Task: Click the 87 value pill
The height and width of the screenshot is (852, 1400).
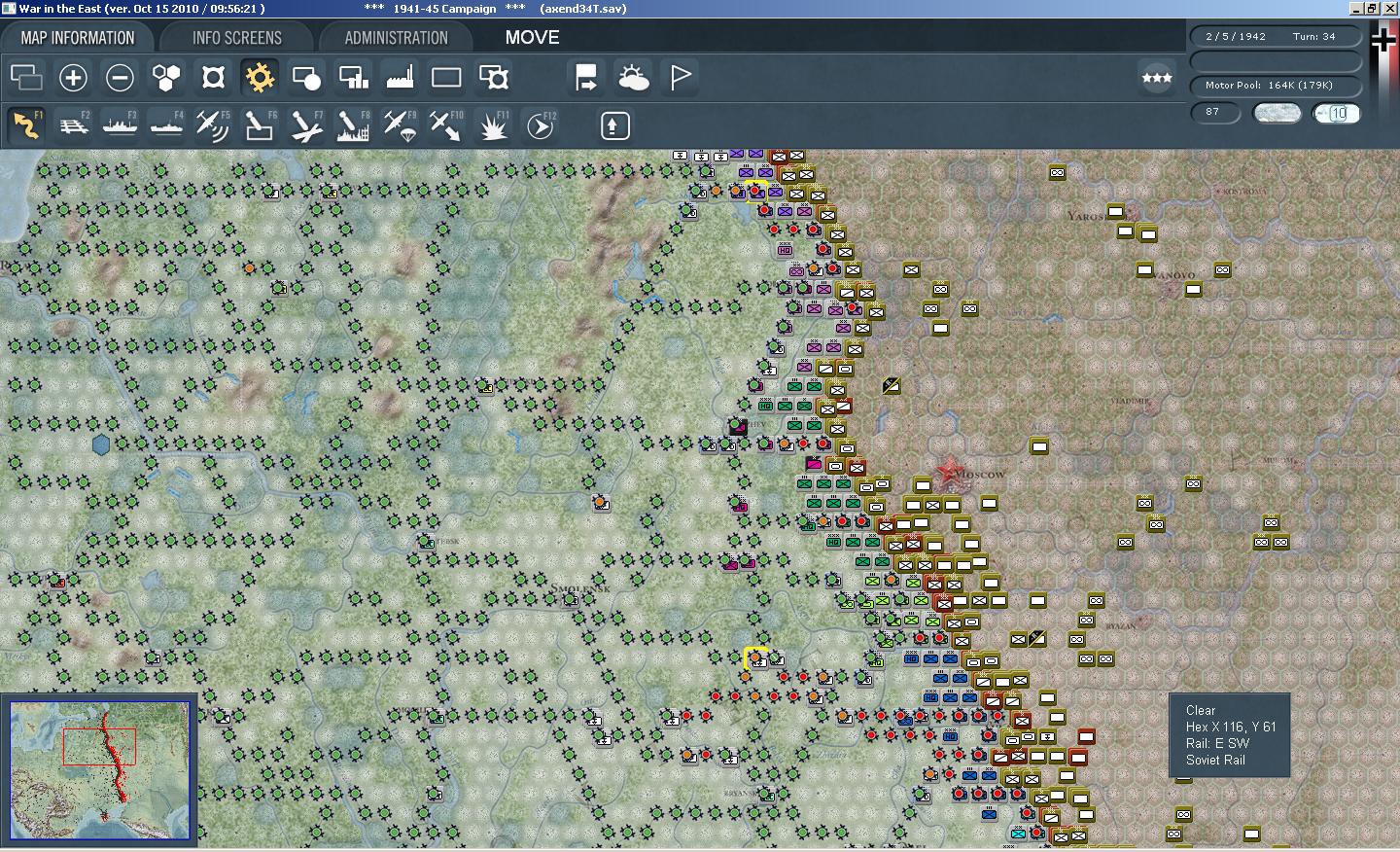Action: [x=1216, y=113]
